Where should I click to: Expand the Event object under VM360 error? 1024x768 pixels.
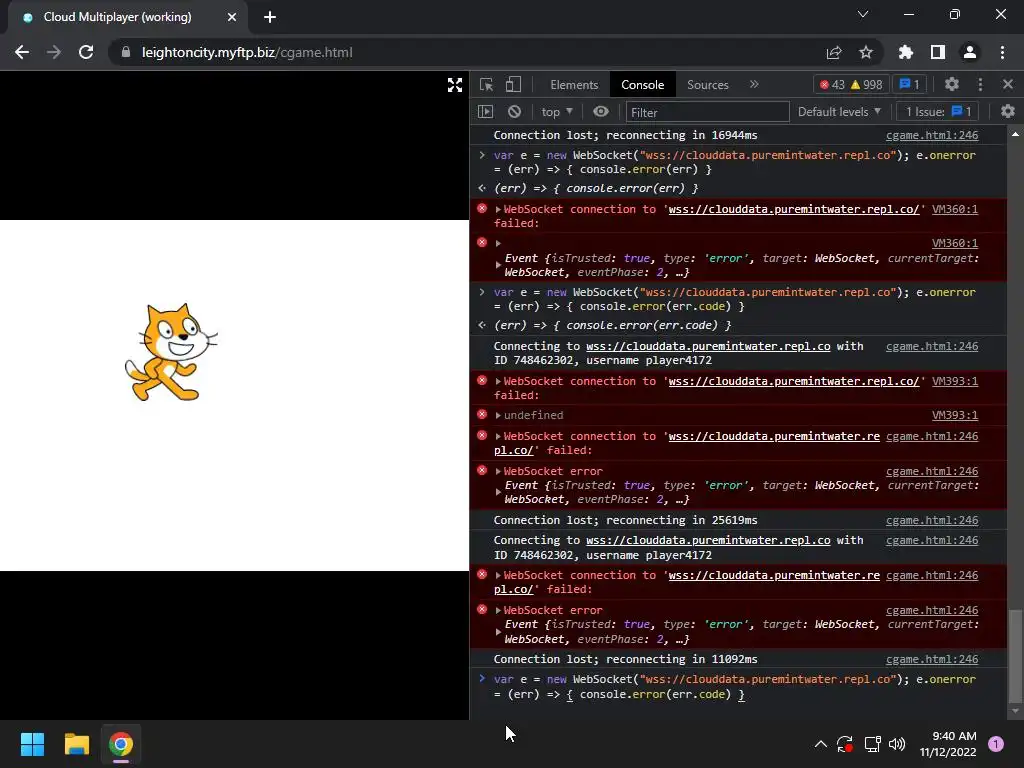coord(498,265)
